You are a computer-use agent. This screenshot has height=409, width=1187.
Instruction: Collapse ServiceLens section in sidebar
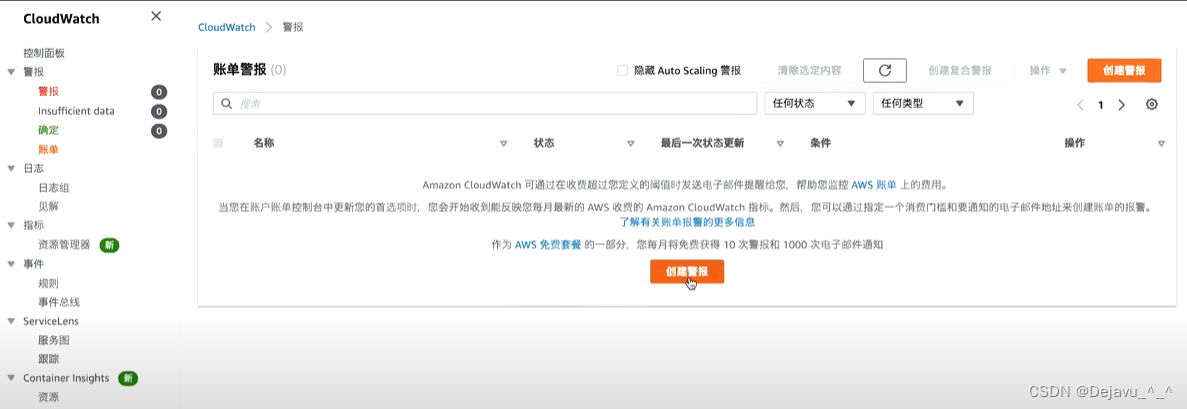[11, 321]
